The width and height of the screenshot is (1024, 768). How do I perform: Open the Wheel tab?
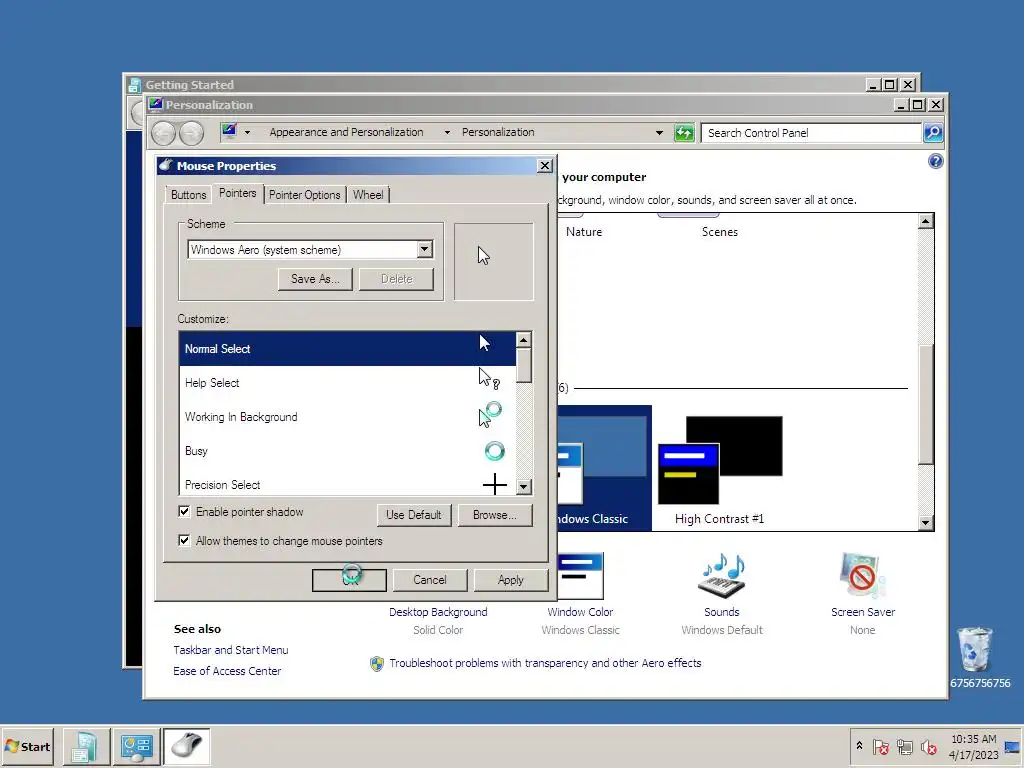[368, 195]
